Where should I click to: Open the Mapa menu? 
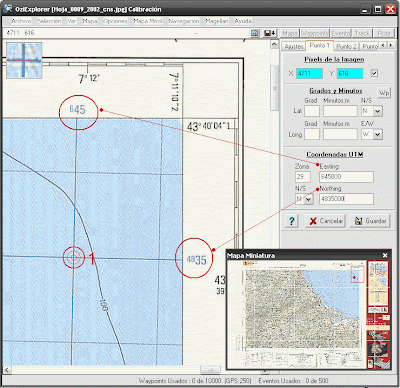tap(90, 21)
